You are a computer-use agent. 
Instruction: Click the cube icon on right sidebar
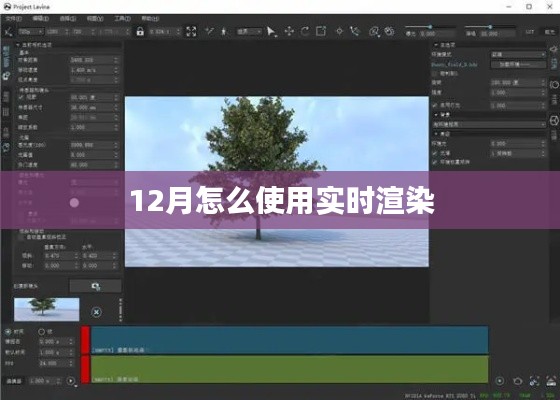(554, 121)
